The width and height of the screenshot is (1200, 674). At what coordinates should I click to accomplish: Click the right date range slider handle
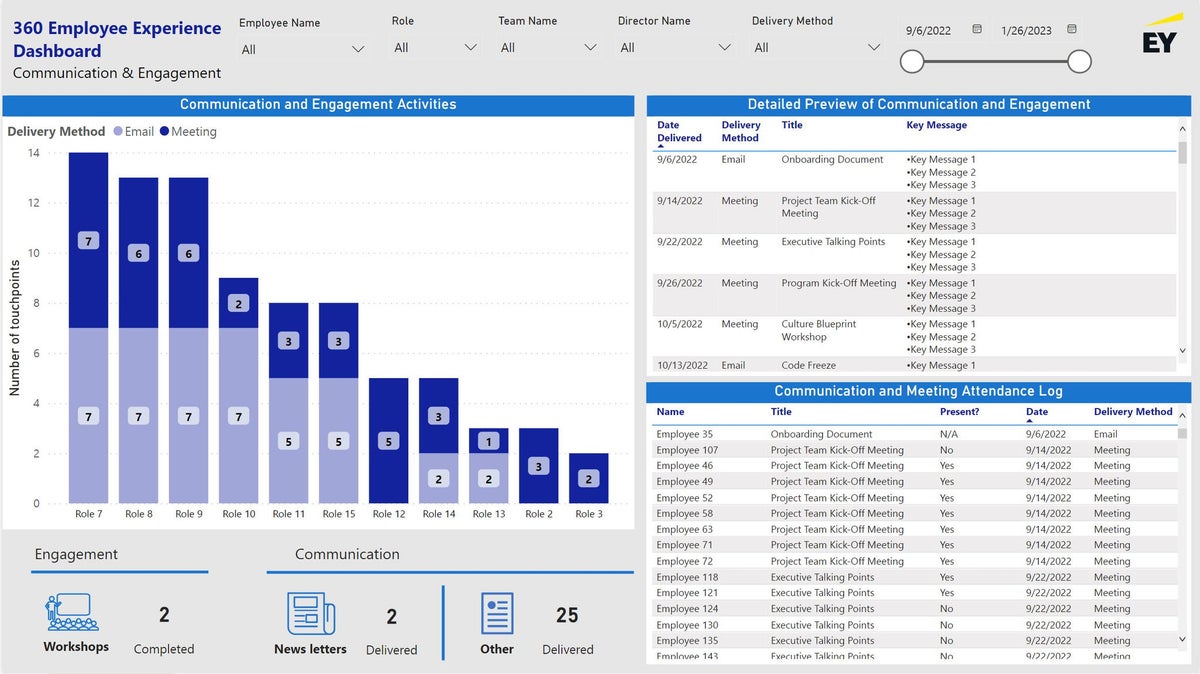pos(1079,62)
